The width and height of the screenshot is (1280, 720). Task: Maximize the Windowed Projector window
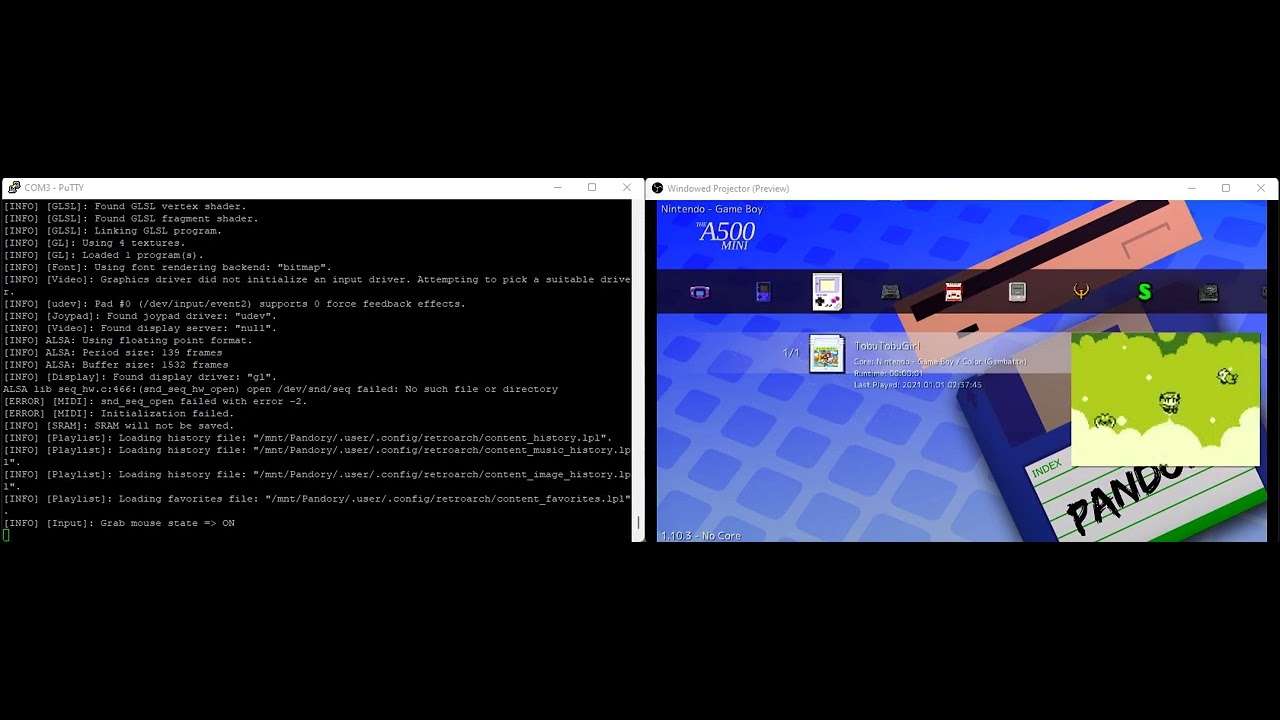click(x=1226, y=188)
